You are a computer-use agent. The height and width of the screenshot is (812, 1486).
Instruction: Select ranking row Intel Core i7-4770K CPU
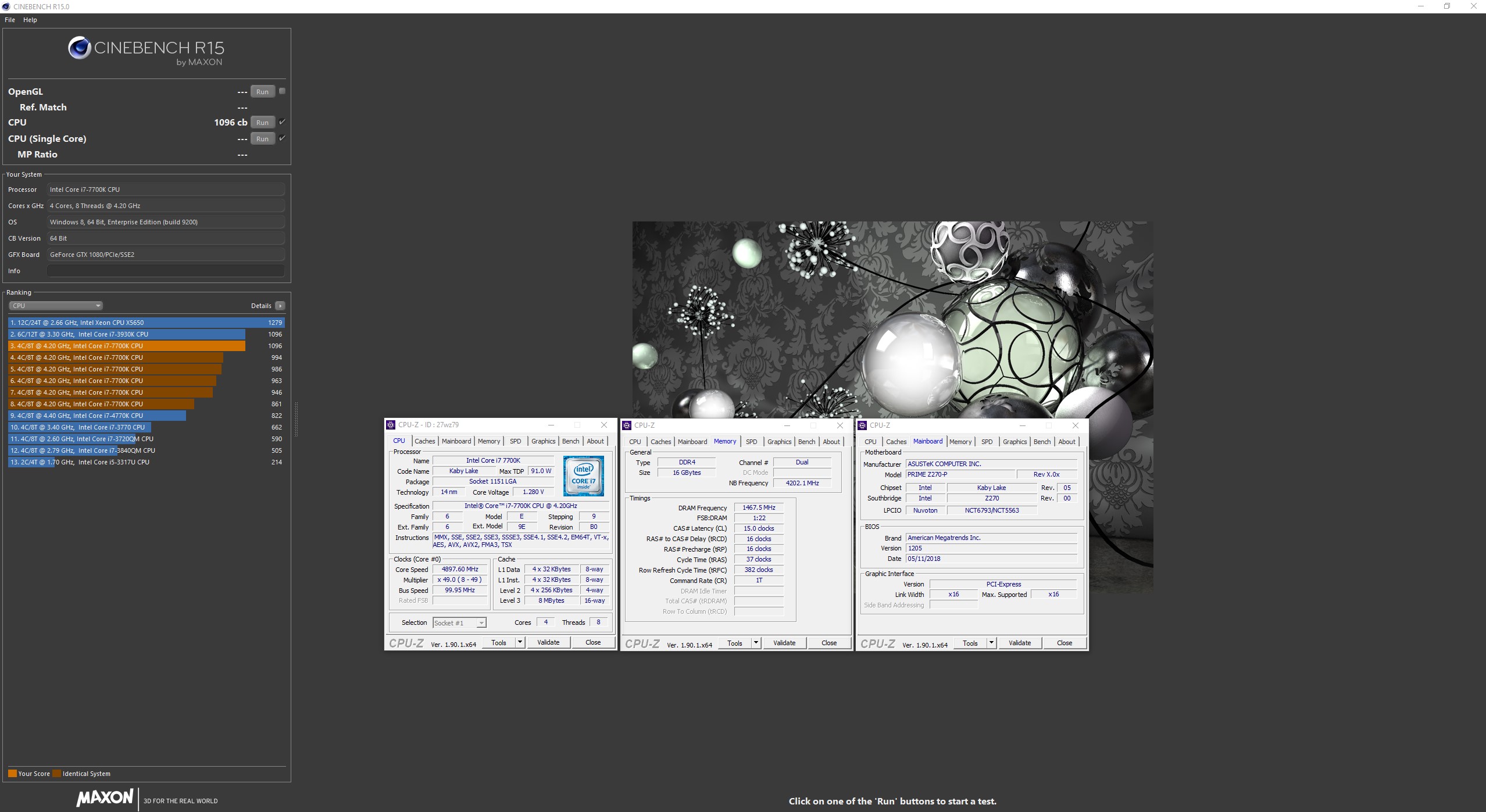click(147, 416)
